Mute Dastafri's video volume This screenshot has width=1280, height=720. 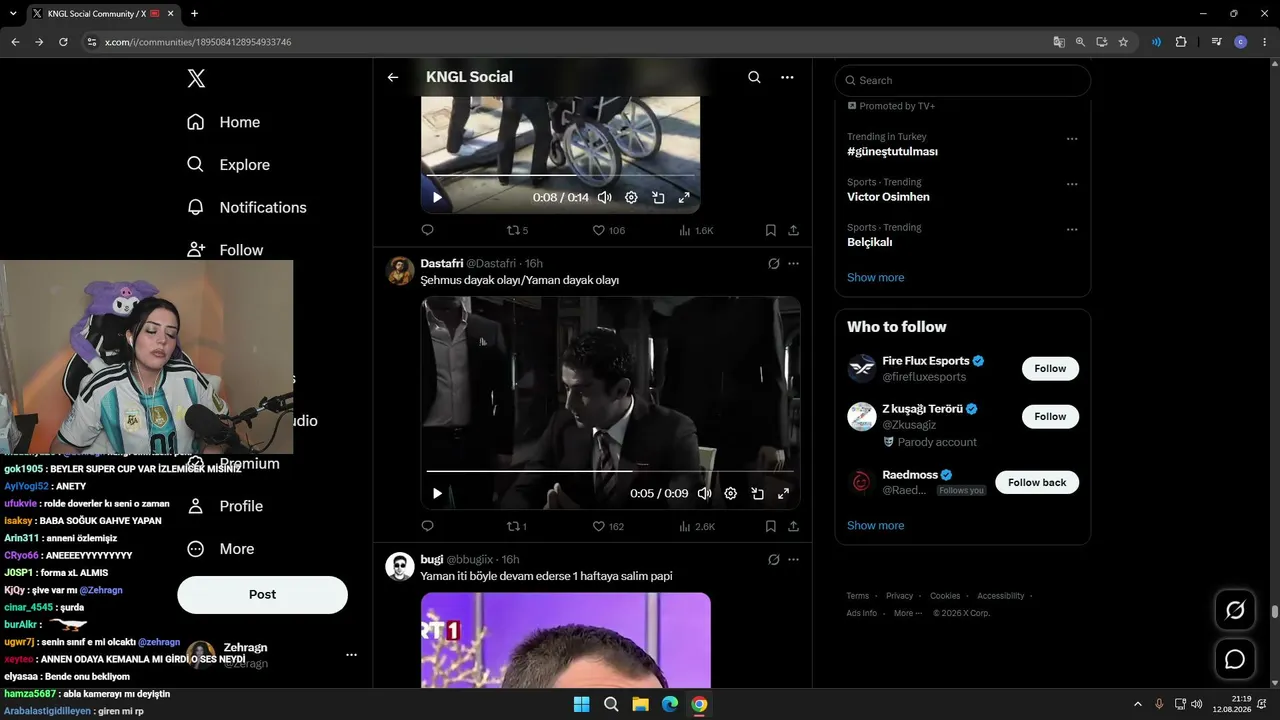(704, 493)
